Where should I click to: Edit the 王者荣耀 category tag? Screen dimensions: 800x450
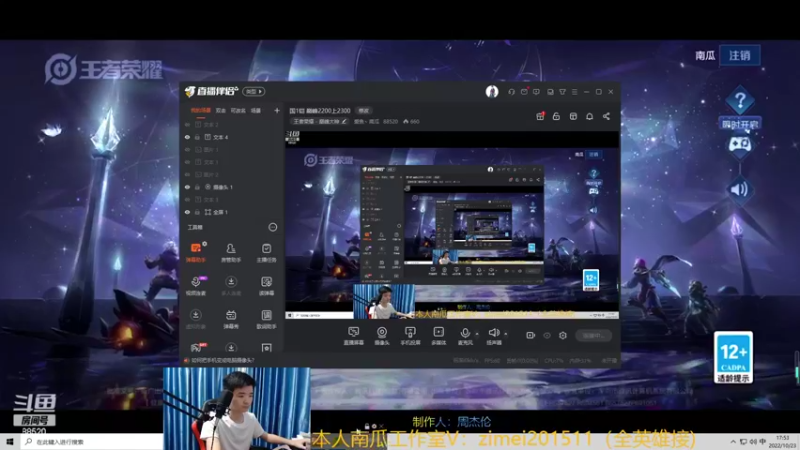coord(320,121)
